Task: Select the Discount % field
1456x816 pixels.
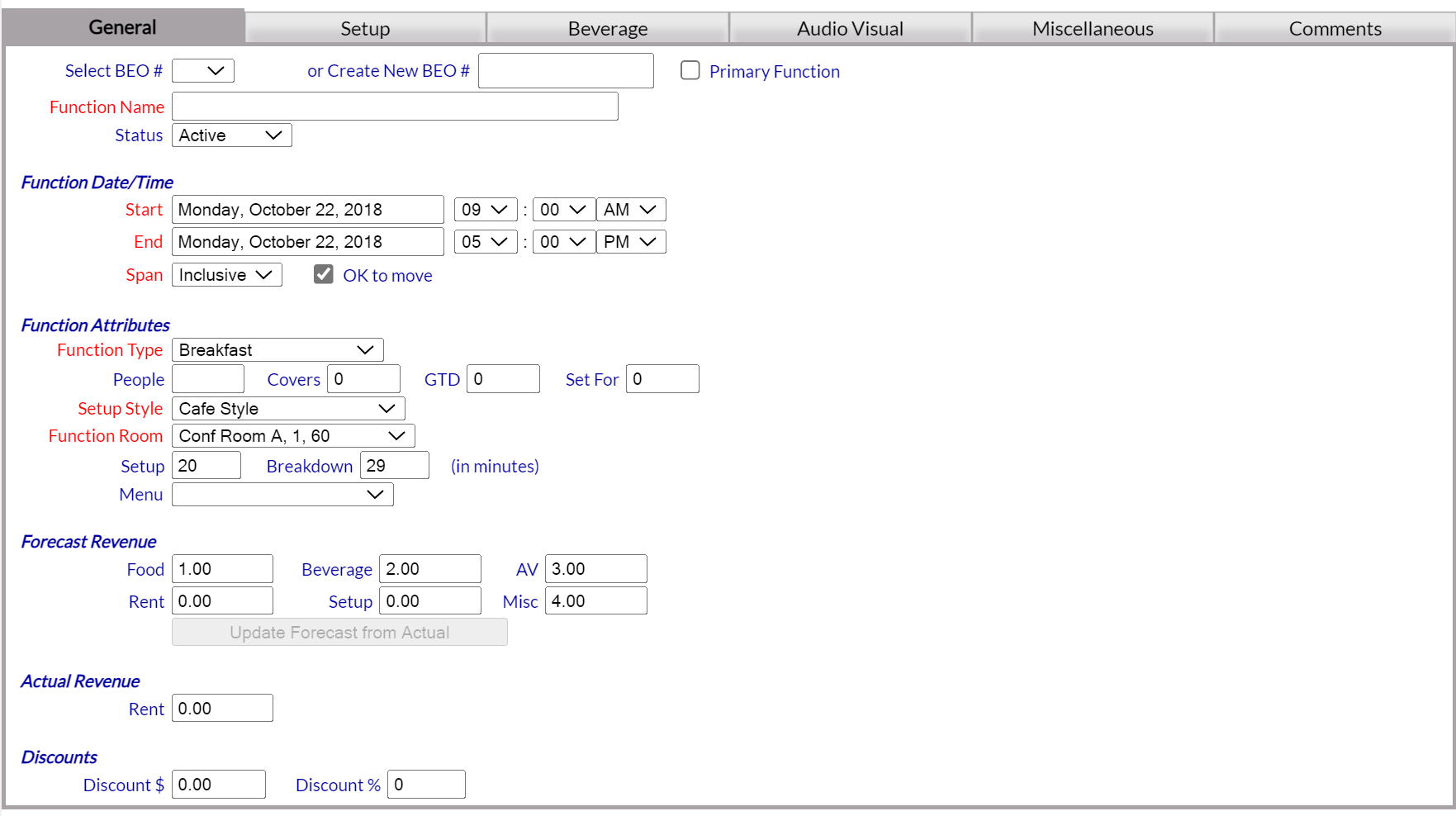Action: (x=426, y=784)
